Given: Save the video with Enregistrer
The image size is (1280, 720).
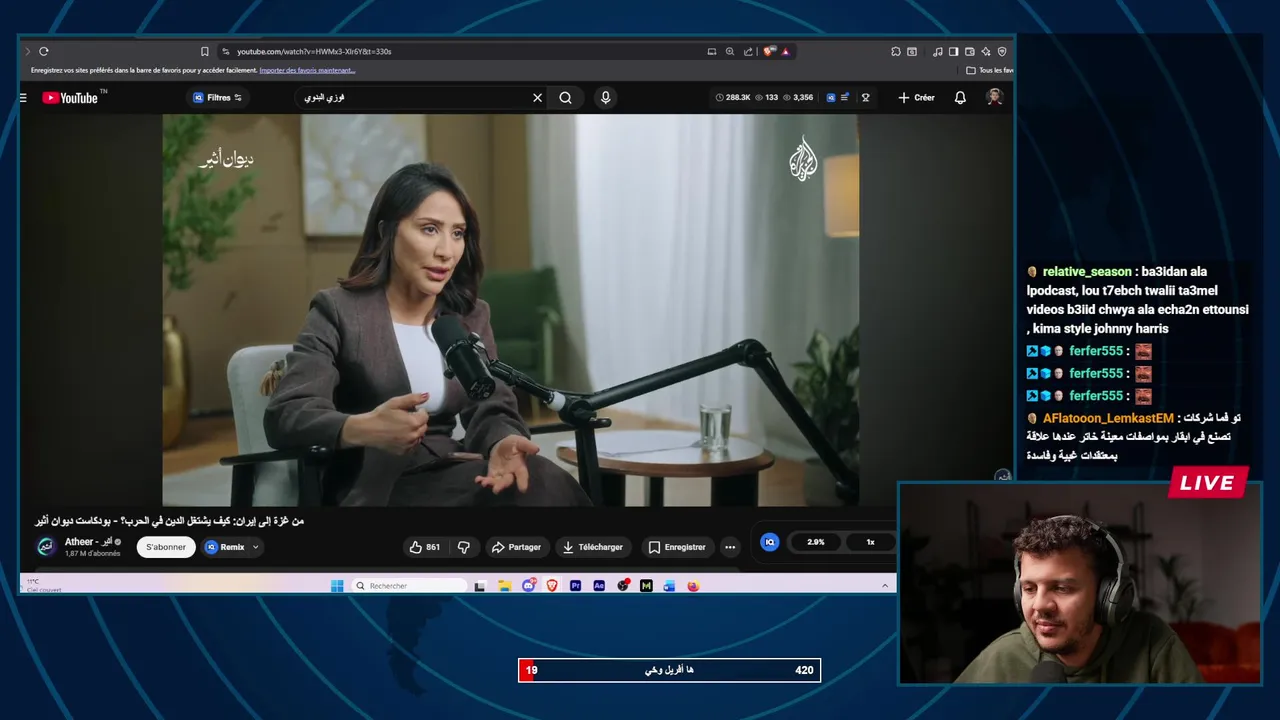Looking at the screenshot, I should click(x=677, y=547).
